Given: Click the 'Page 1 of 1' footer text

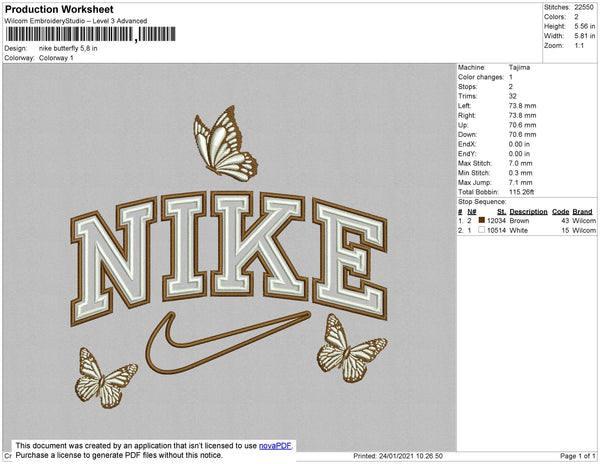Looking at the screenshot, I should coord(578,456).
